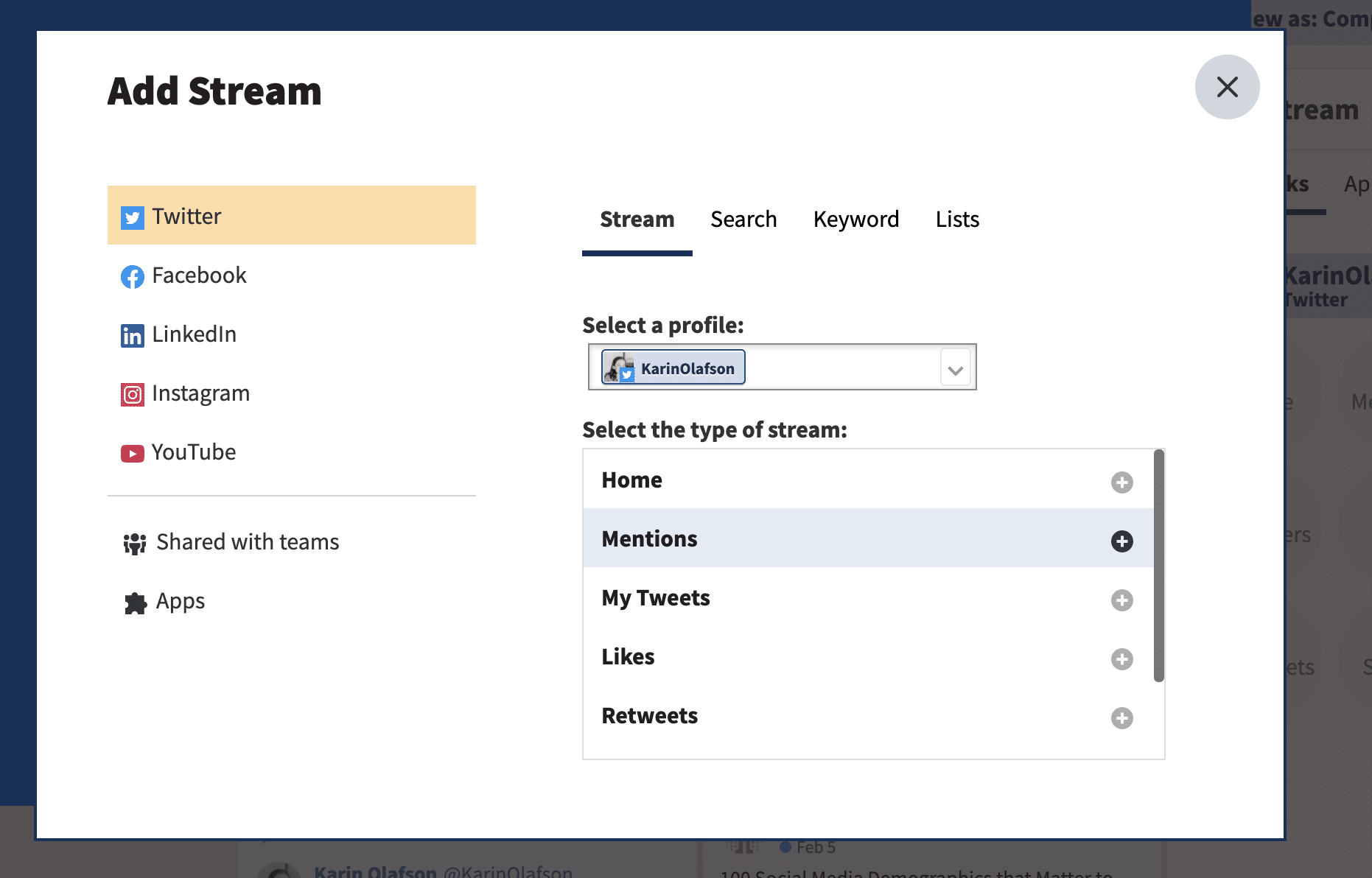Click the Shared with teams people icon
Image resolution: width=1372 pixels, height=878 pixels.
click(135, 544)
